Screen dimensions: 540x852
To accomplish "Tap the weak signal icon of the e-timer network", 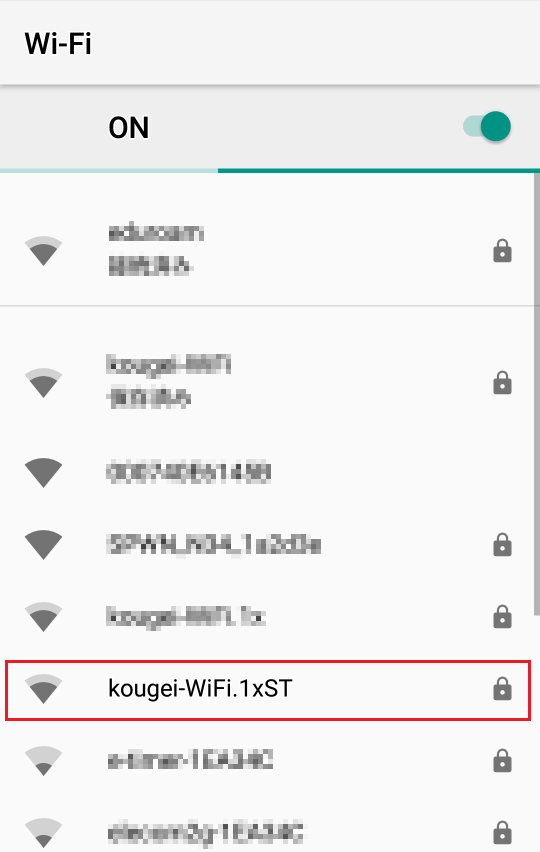I will coord(43,761).
